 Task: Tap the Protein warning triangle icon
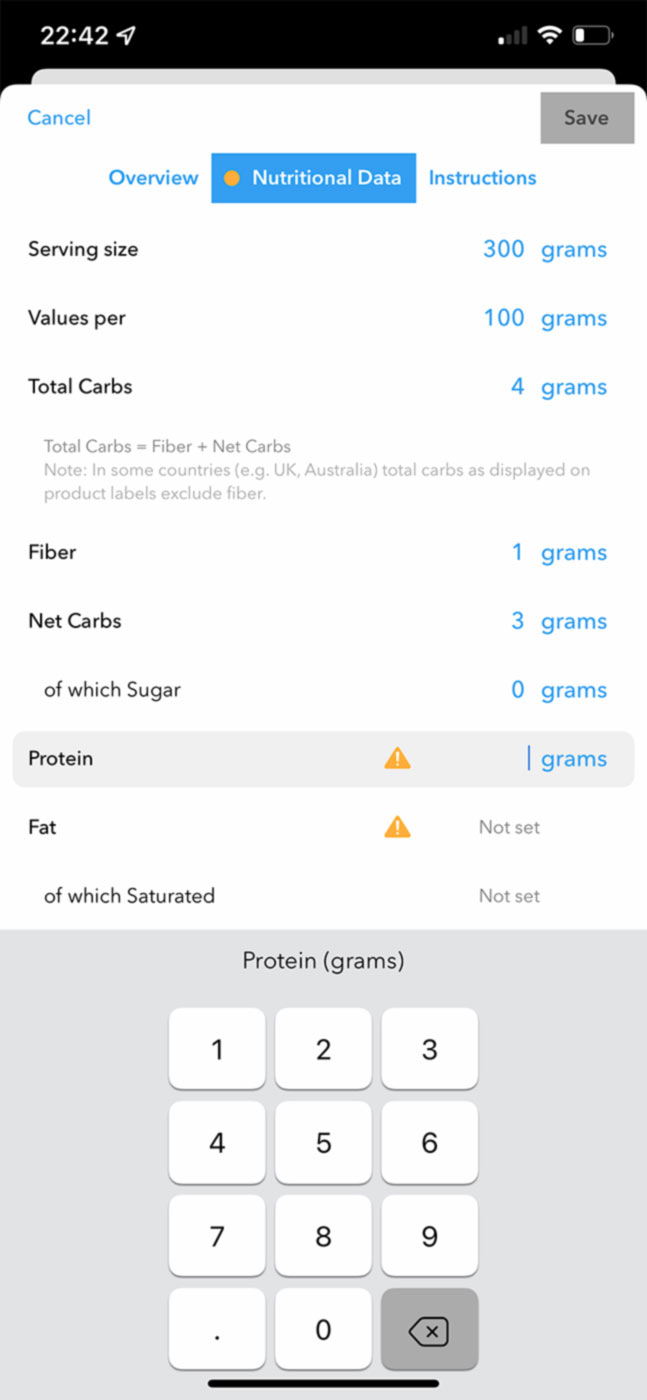click(397, 759)
